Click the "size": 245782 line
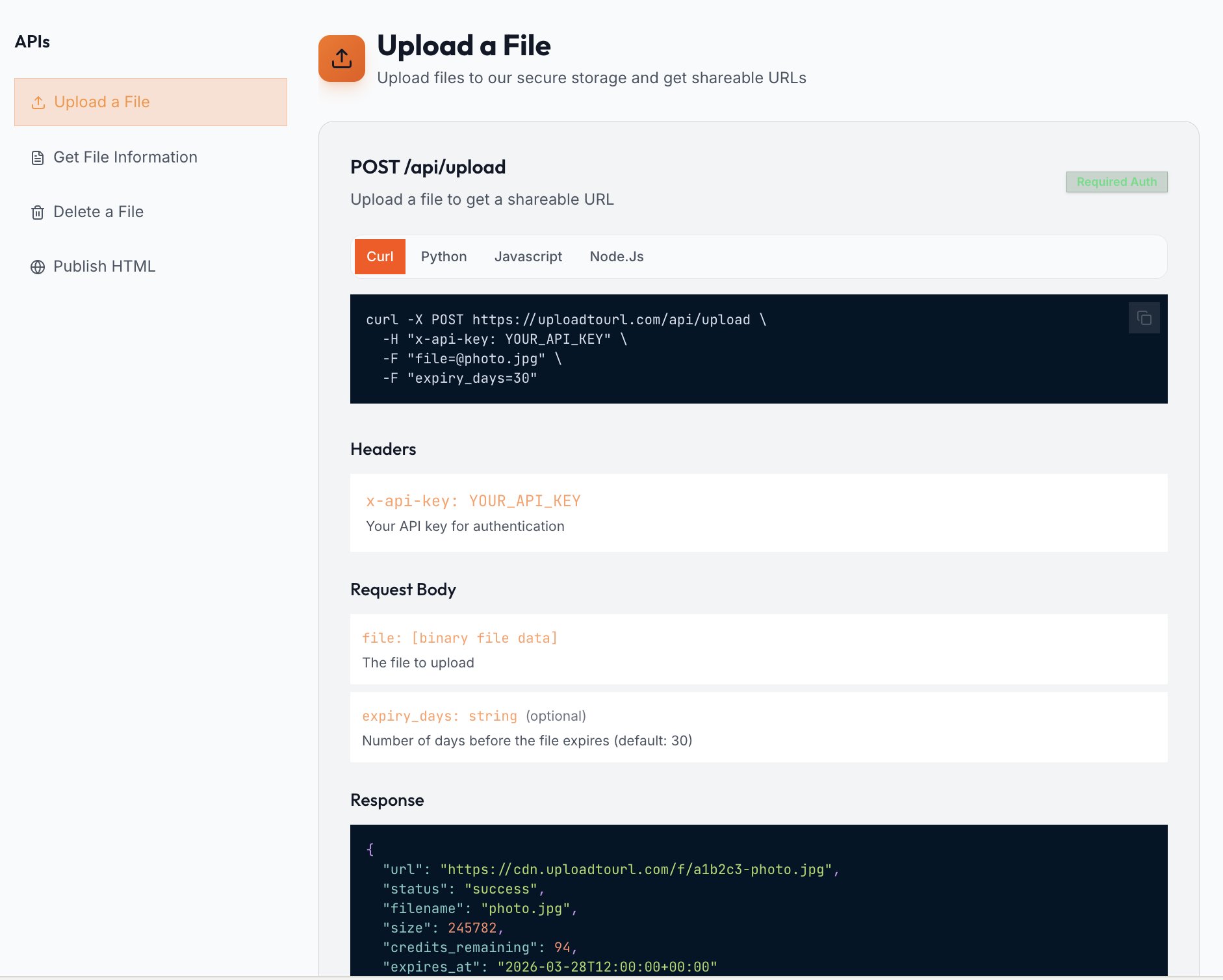Image resolution: width=1223 pixels, height=980 pixels. pos(443,928)
